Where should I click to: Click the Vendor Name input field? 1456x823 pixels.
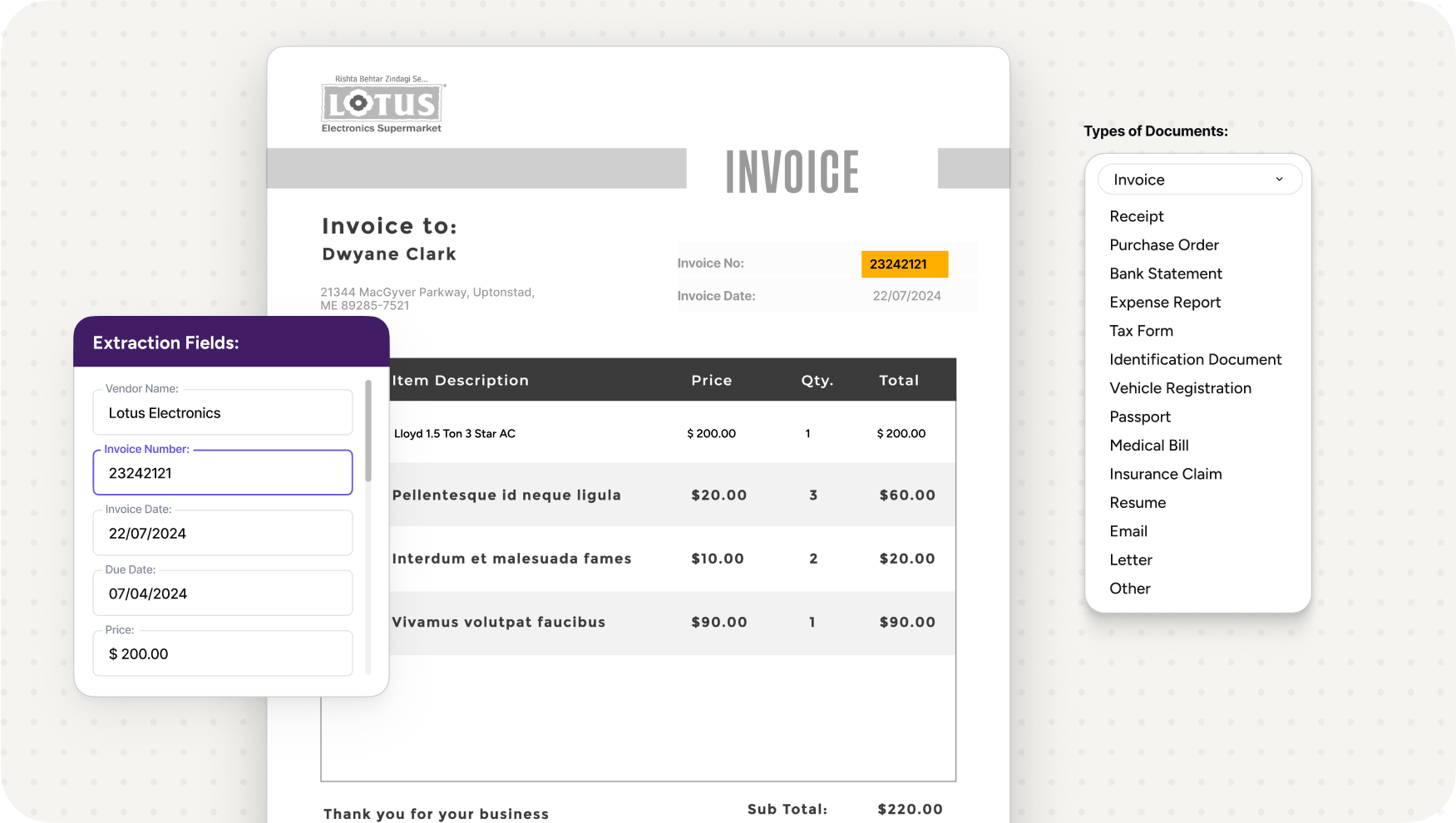223,412
